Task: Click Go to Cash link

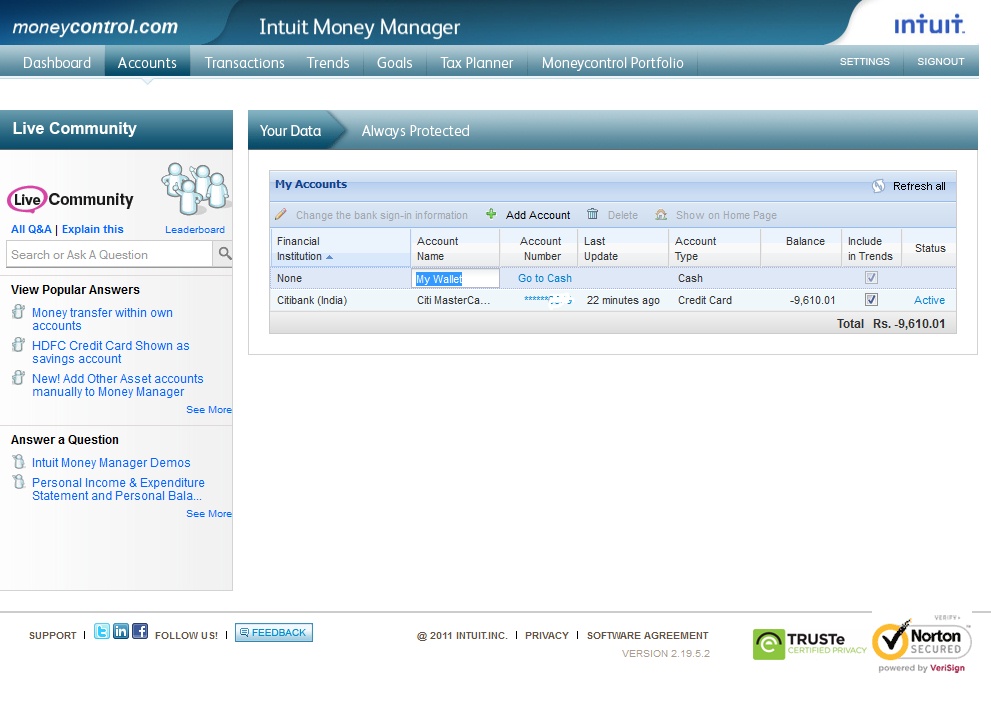Action: [x=545, y=278]
